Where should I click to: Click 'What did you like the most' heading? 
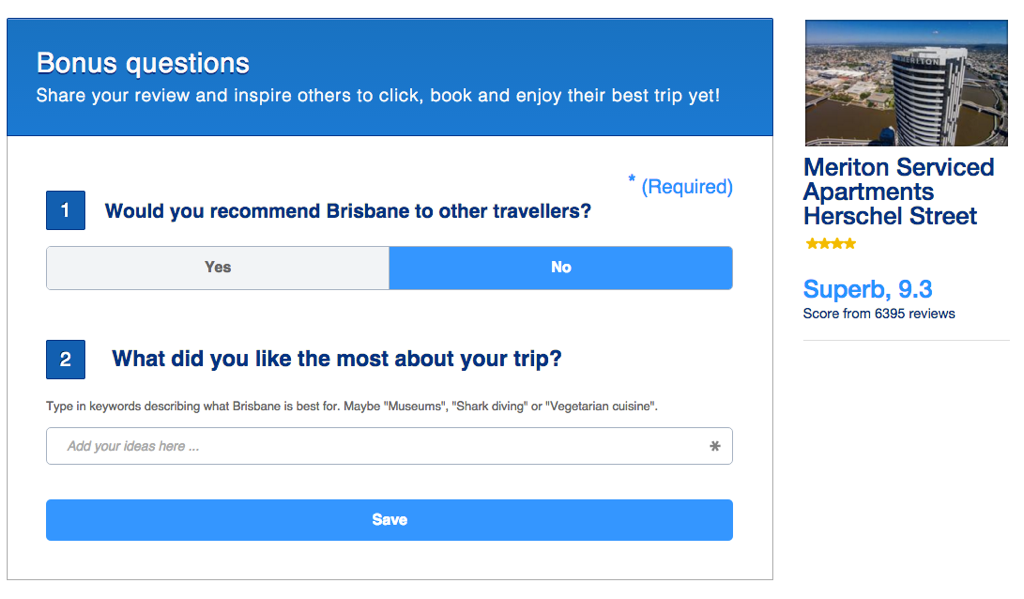point(337,359)
